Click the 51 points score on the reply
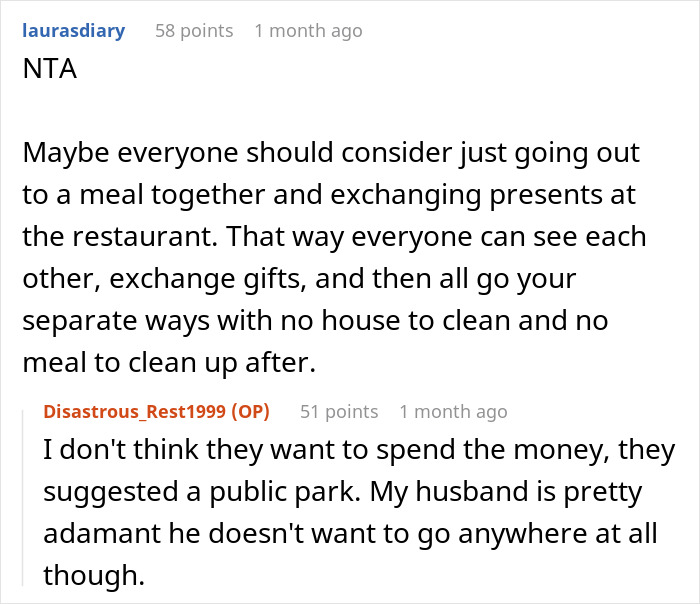The width and height of the screenshot is (700, 604). 339,411
